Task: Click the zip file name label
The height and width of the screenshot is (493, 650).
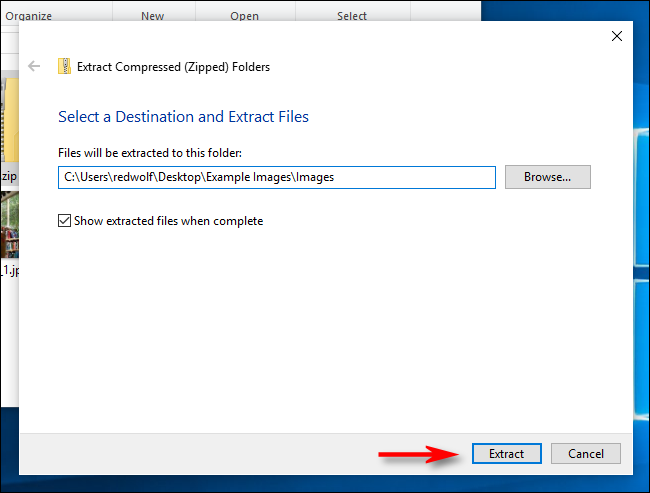Action: pyautogui.click(x=8, y=176)
